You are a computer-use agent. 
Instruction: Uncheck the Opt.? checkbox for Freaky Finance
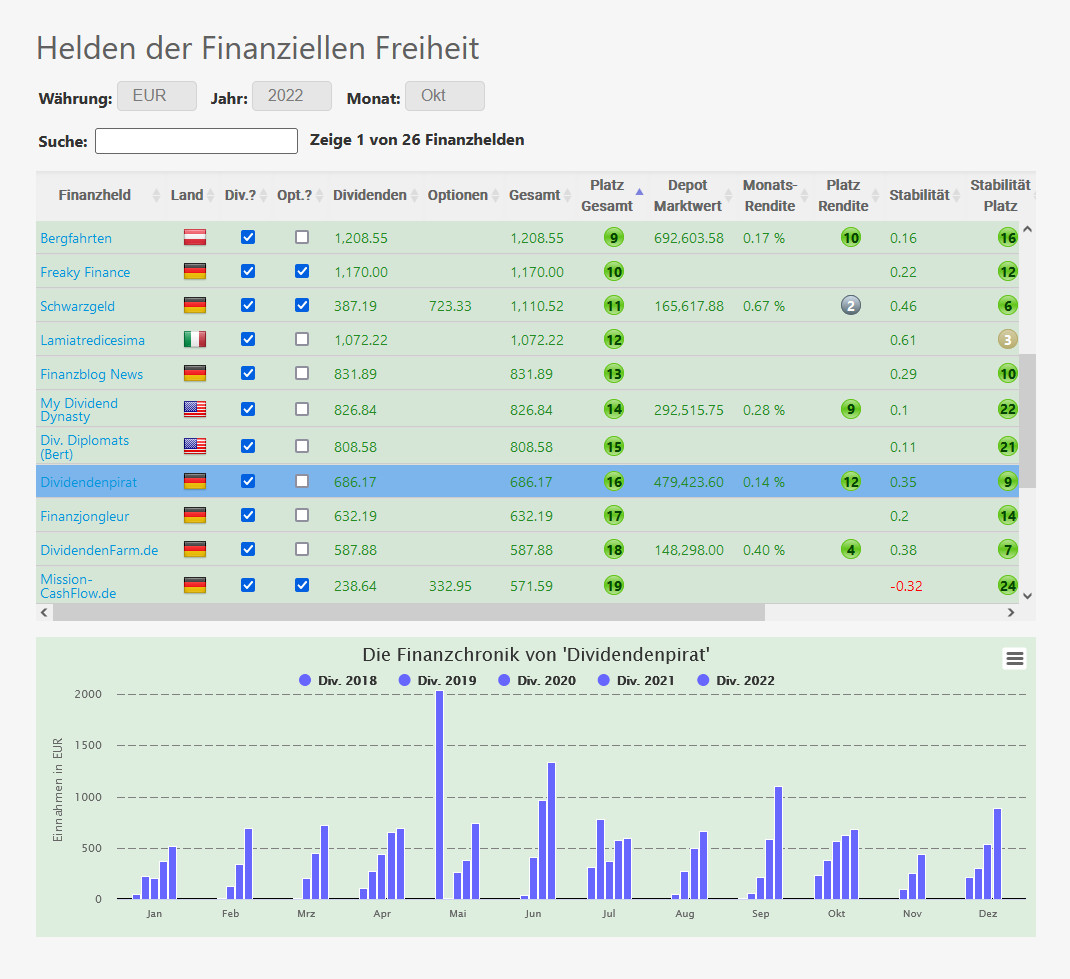click(x=302, y=272)
